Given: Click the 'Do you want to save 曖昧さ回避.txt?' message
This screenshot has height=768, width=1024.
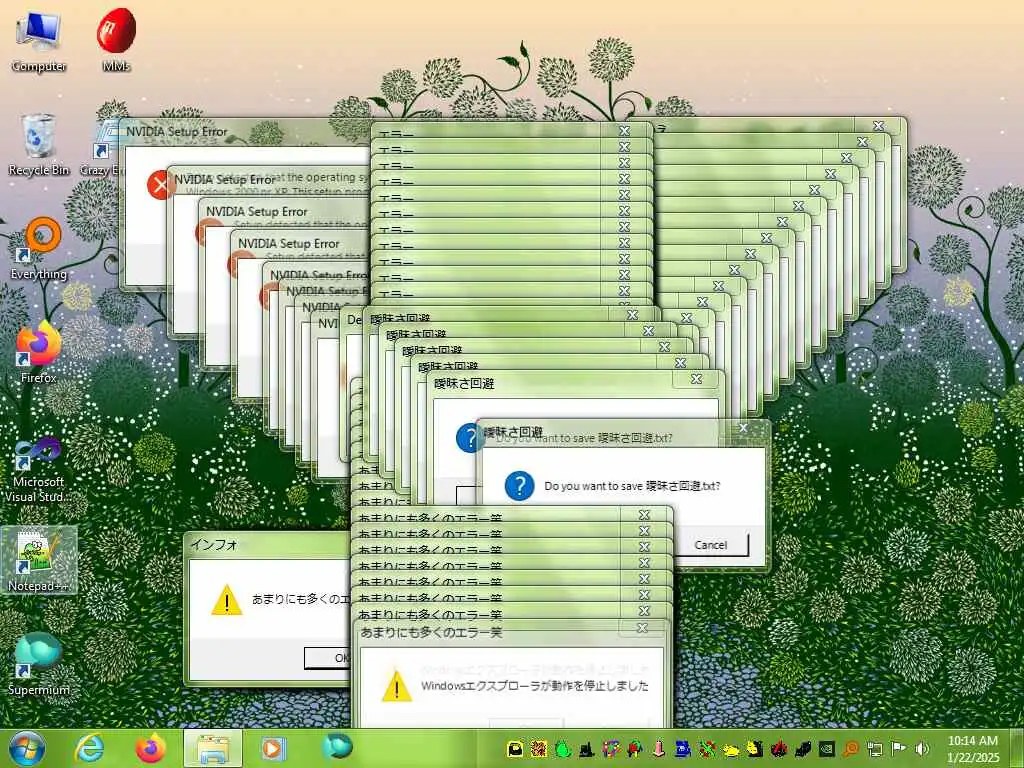Looking at the screenshot, I should click(632, 486).
